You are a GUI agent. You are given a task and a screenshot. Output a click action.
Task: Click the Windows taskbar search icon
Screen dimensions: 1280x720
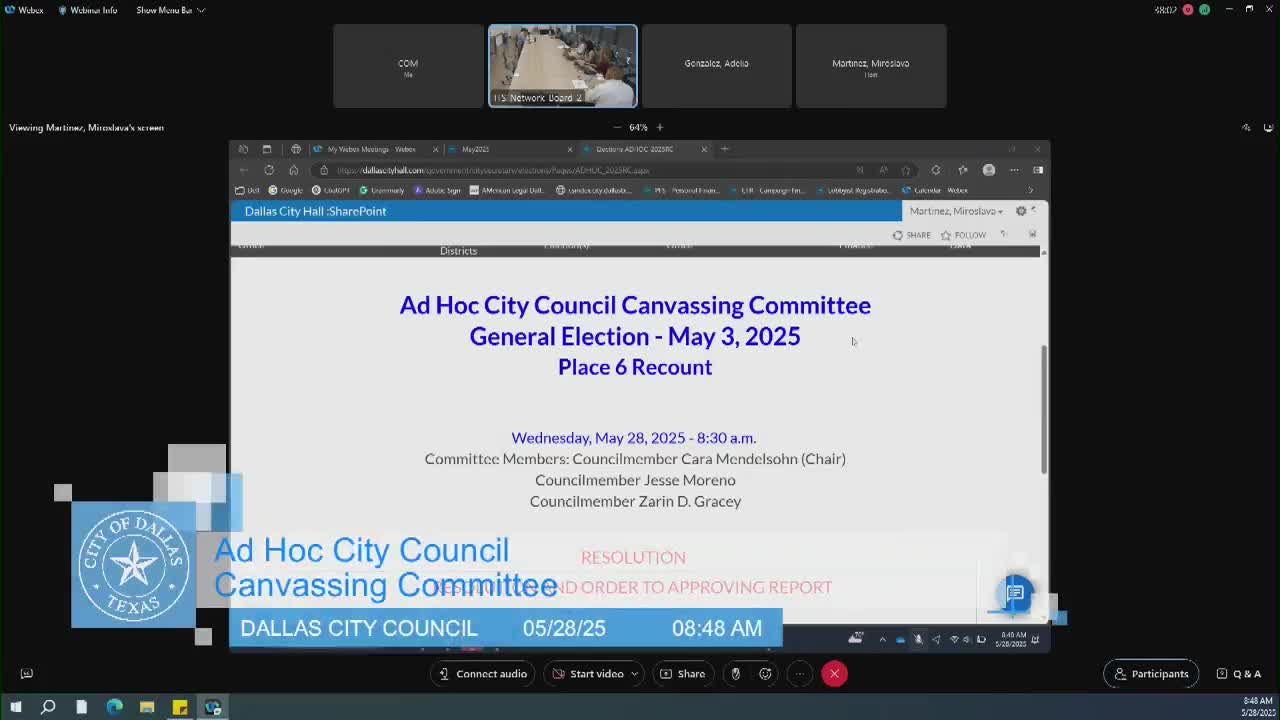[x=48, y=708]
